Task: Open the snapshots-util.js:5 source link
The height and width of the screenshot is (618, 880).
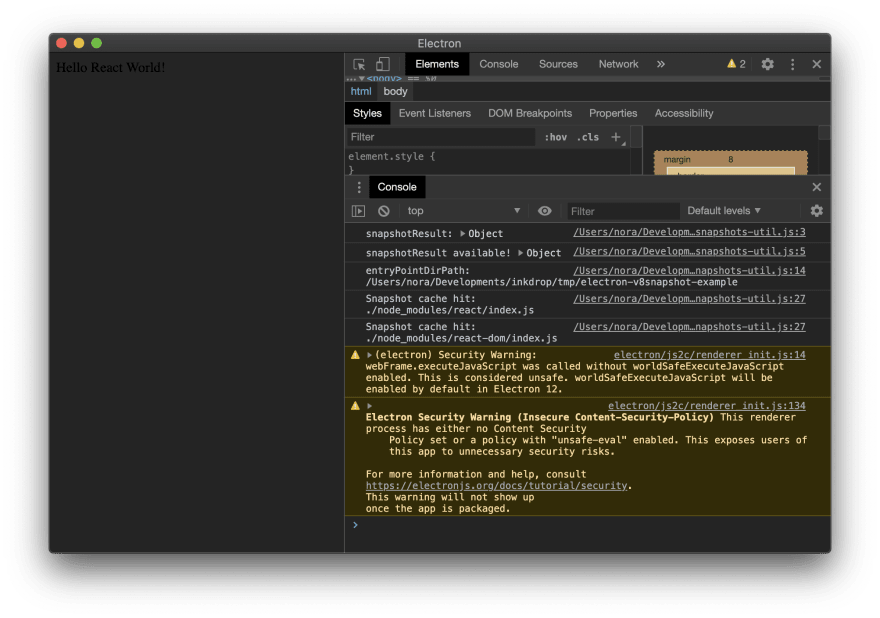Action: (689, 251)
